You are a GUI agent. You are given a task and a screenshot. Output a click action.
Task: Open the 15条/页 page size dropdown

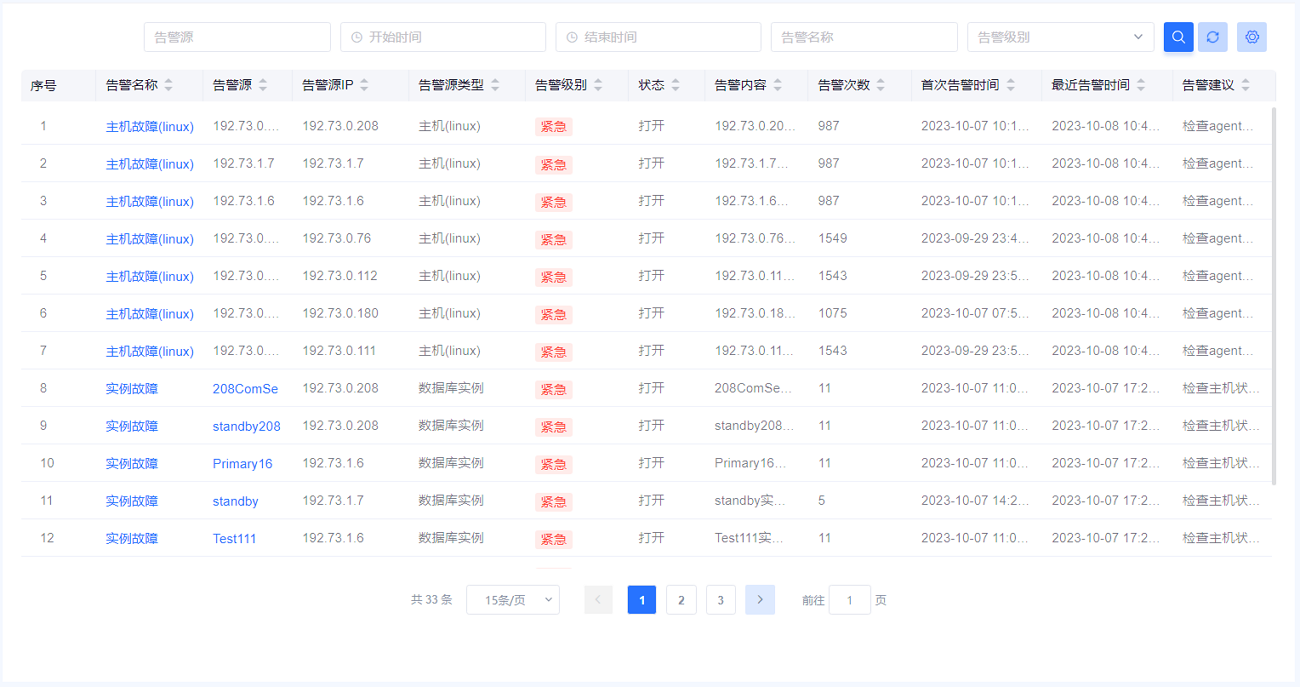[x=512, y=600]
